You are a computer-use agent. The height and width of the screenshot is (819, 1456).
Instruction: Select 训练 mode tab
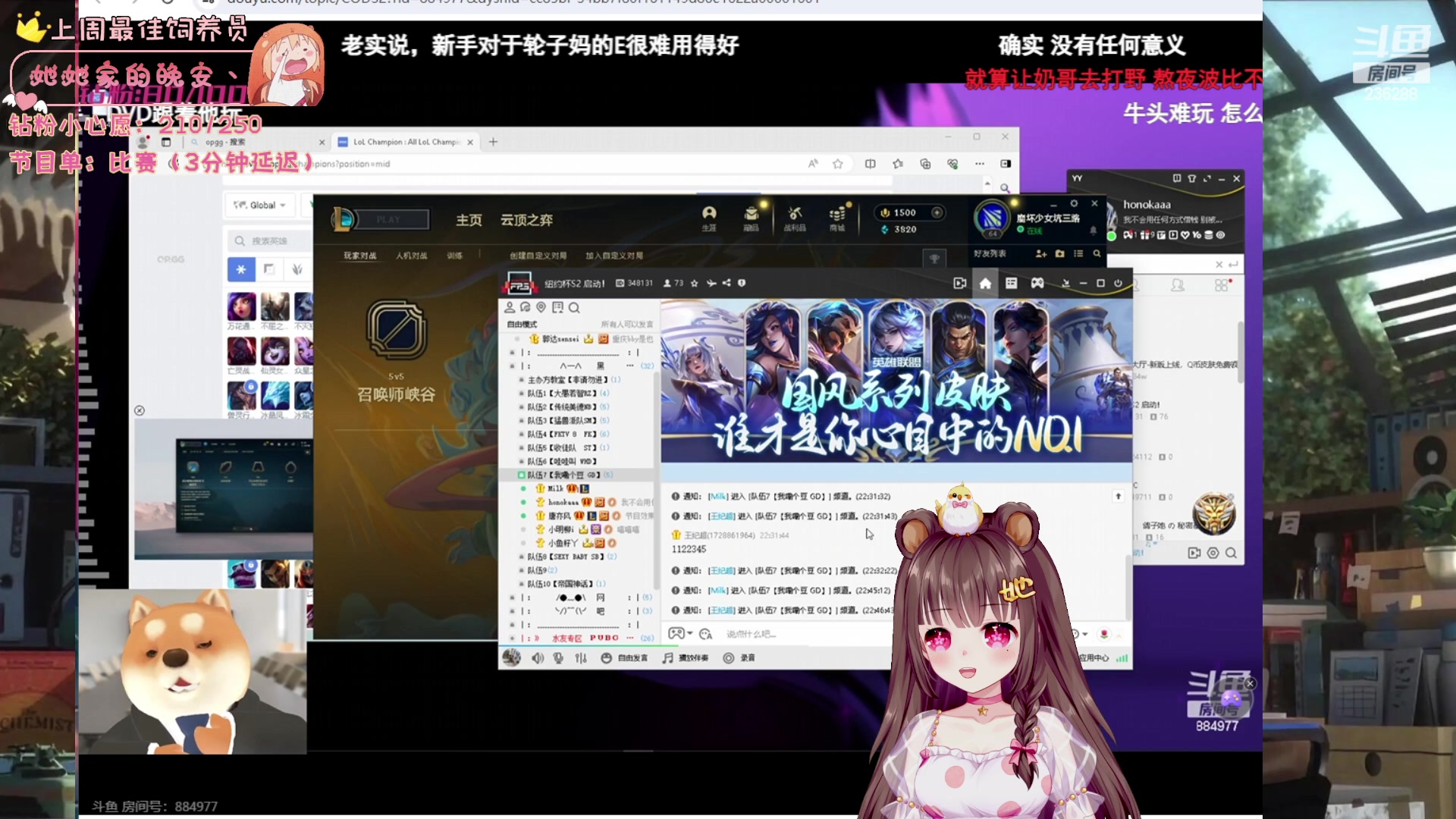[454, 256]
